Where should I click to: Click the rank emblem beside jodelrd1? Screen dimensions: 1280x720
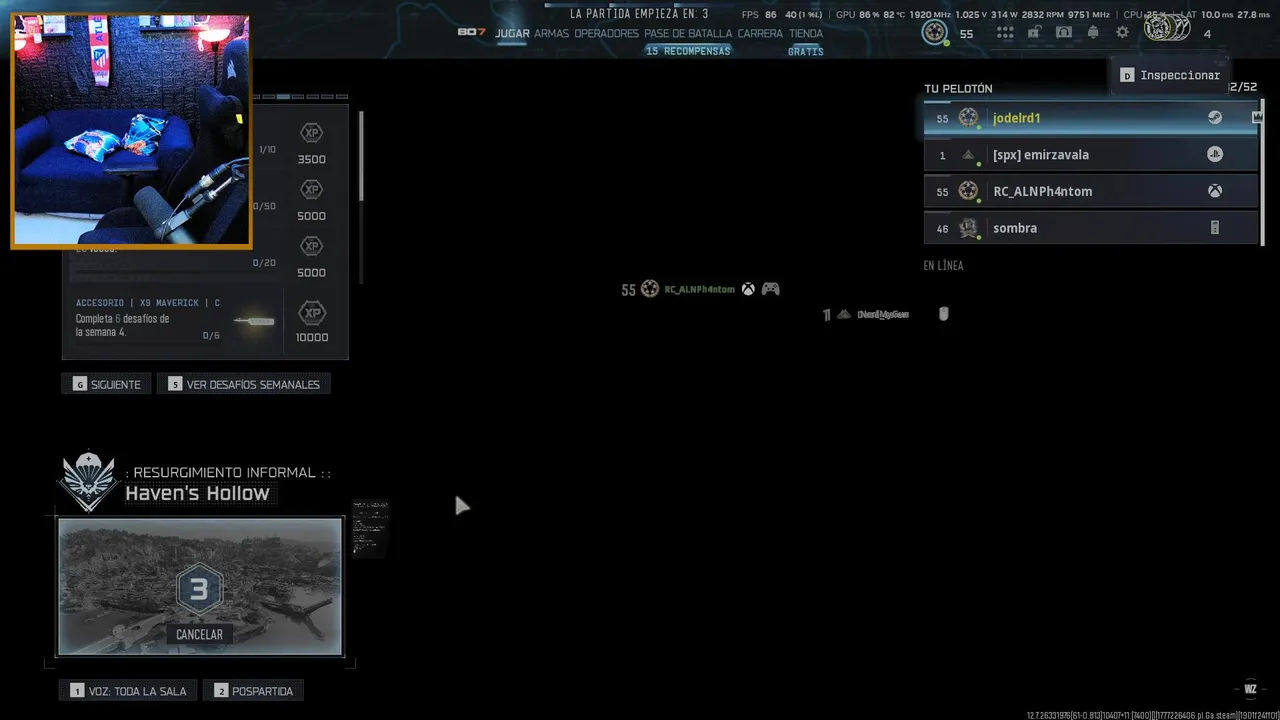coord(968,117)
